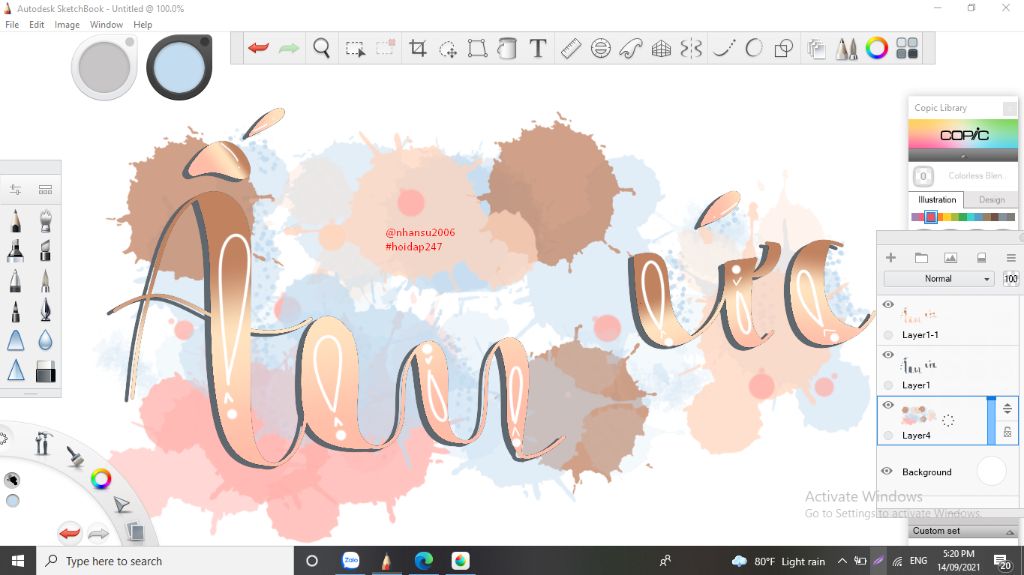Open the Help menu
This screenshot has height=575, width=1024.
point(142,25)
